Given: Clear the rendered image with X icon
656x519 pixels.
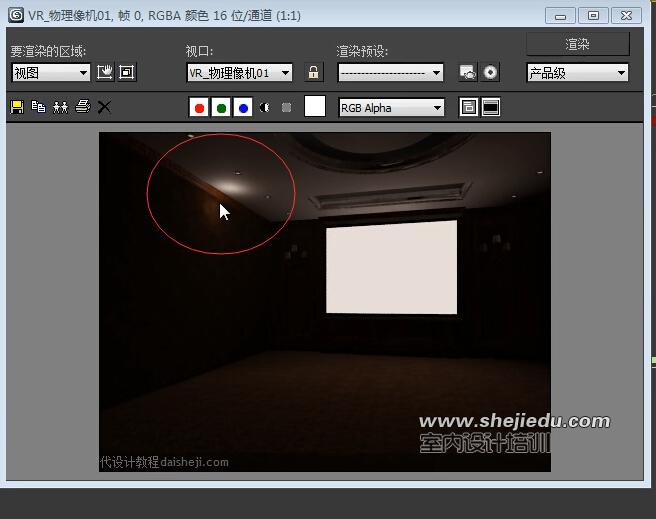Looking at the screenshot, I should pos(104,107).
